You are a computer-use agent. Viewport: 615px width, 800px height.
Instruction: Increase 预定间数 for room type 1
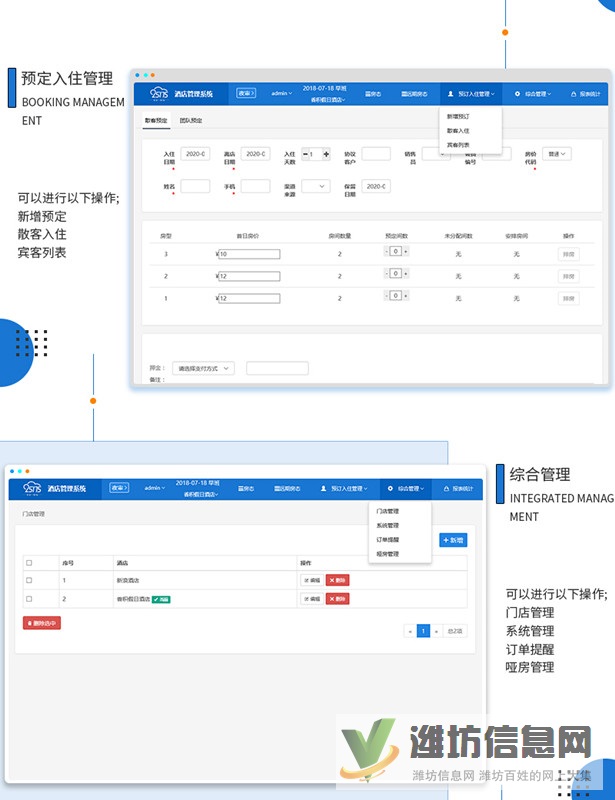pyautogui.click(x=406, y=297)
